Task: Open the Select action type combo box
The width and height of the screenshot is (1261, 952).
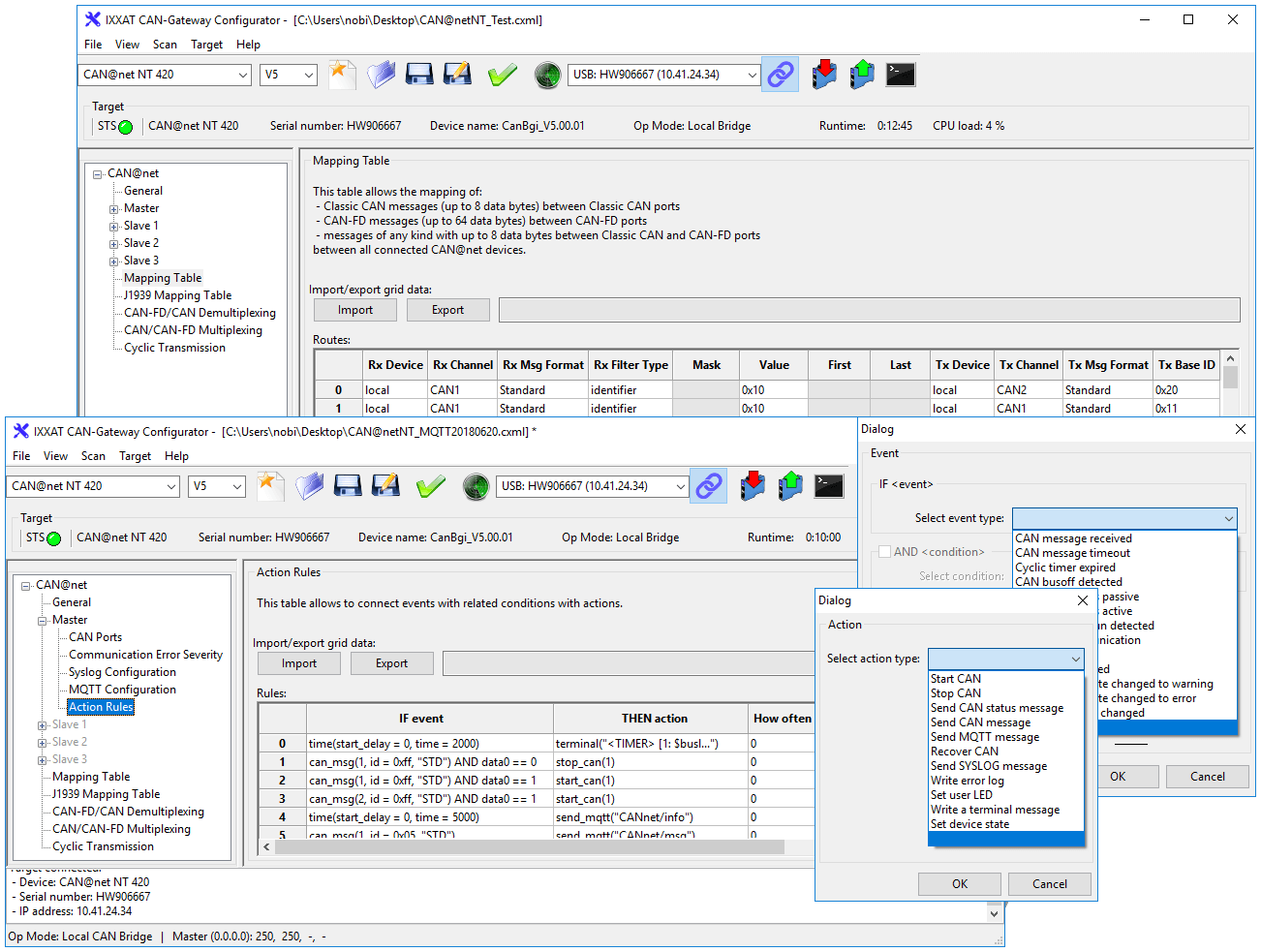Action: click(x=1005, y=659)
